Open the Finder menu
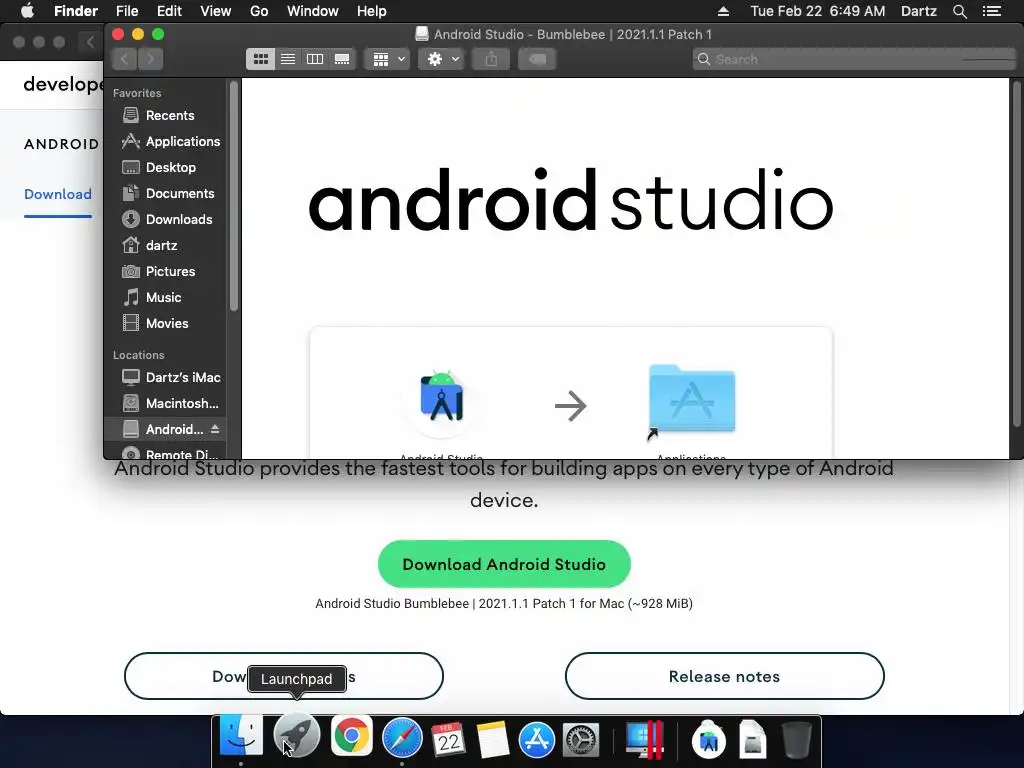The image size is (1024, 768). (76, 11)
